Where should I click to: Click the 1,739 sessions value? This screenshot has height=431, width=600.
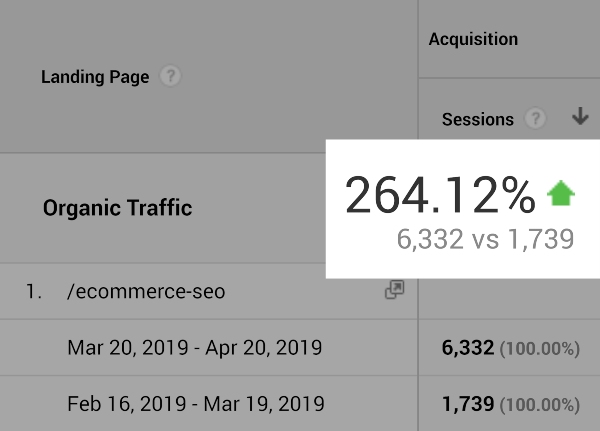tap(468, 404)
